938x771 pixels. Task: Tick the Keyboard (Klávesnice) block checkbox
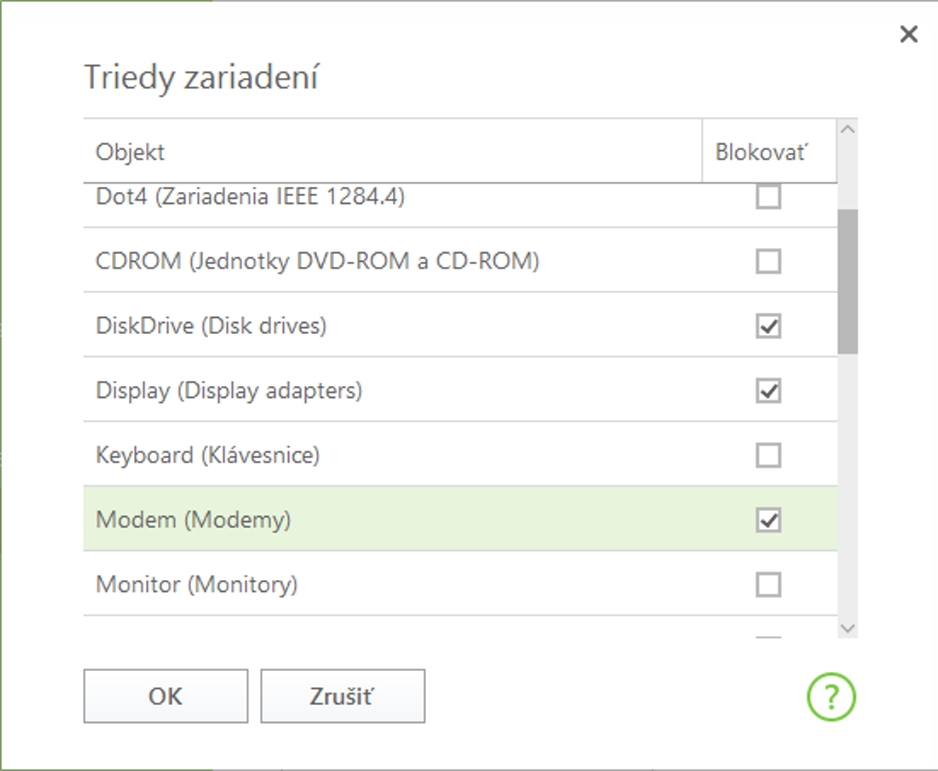(x=768, y=456)
